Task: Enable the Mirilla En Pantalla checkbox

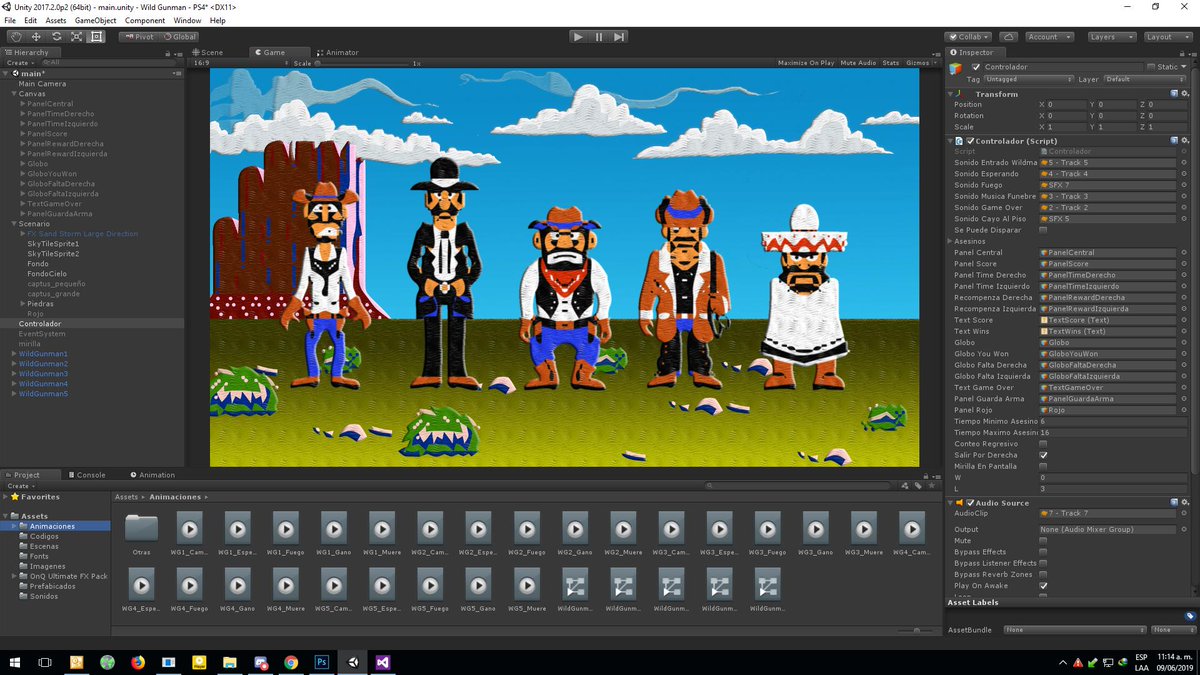Action: (1044, 466)
